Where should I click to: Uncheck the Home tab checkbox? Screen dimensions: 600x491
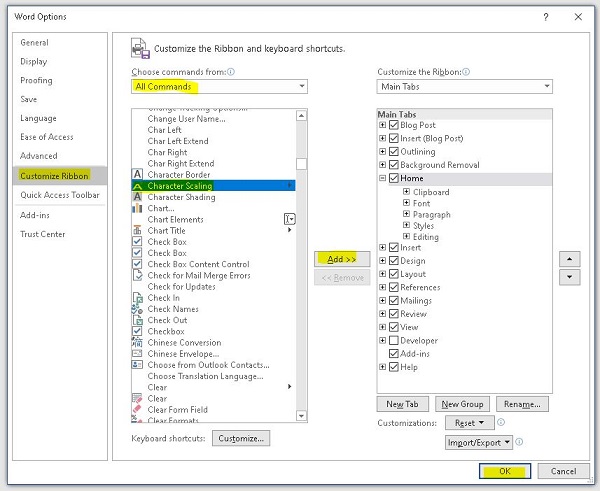point(394,178)
